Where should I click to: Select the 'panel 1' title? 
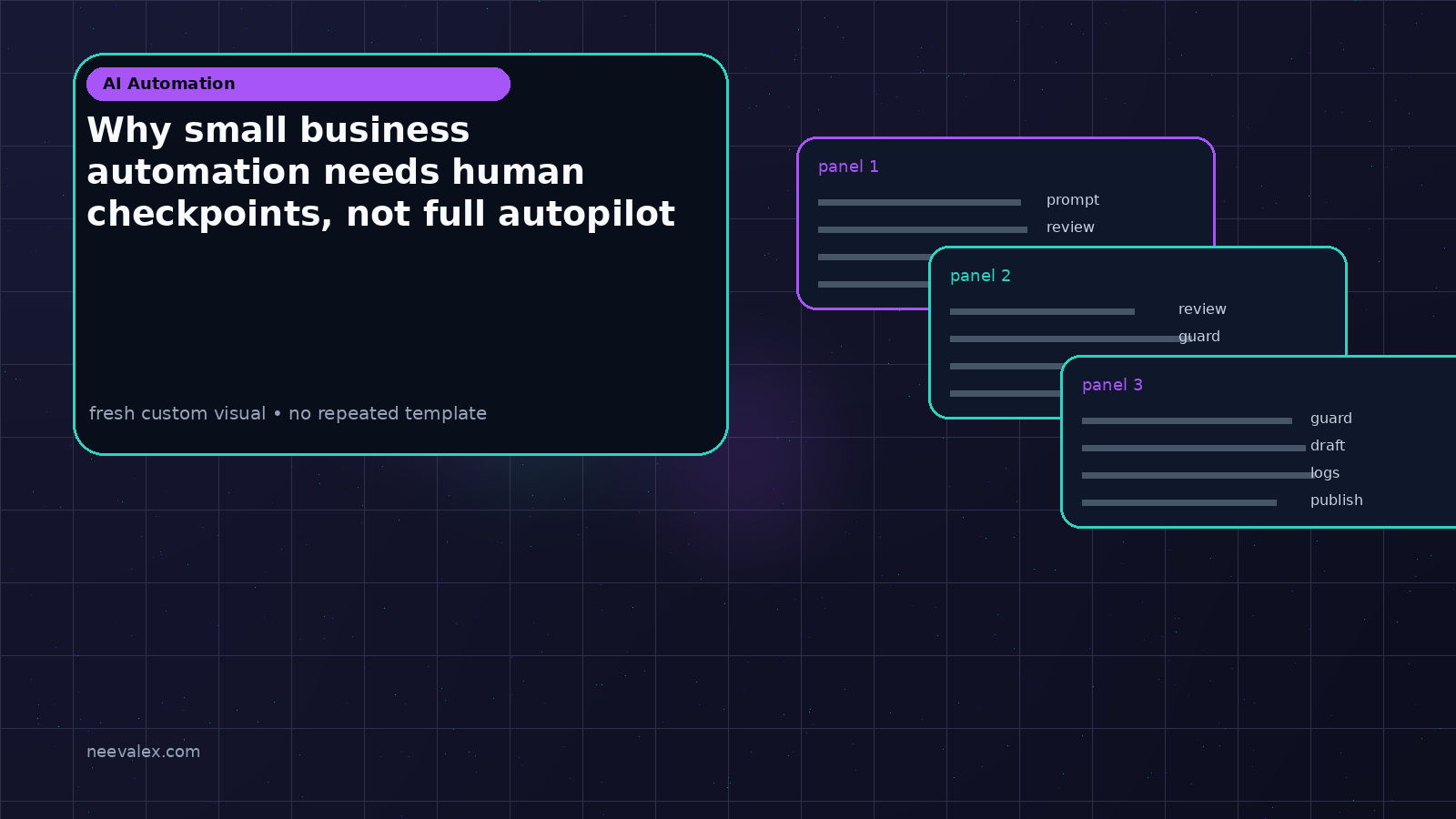coord(848,167)
